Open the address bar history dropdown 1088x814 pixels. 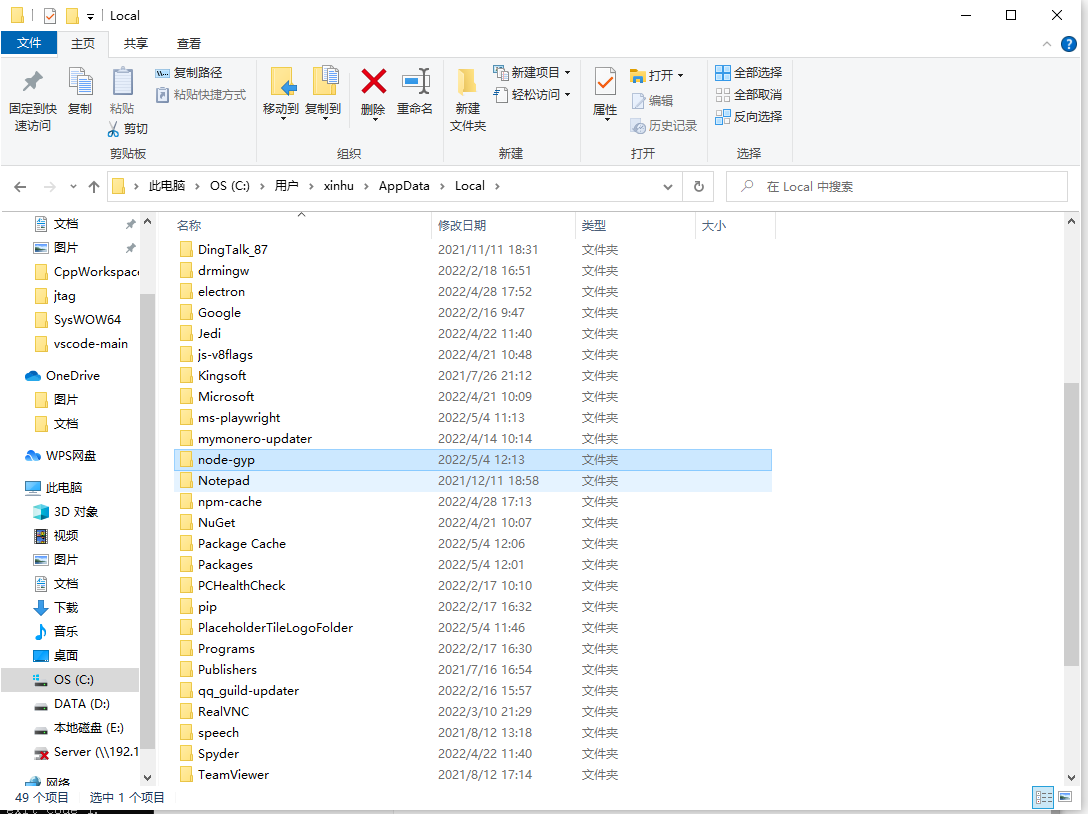pos(668,187)
